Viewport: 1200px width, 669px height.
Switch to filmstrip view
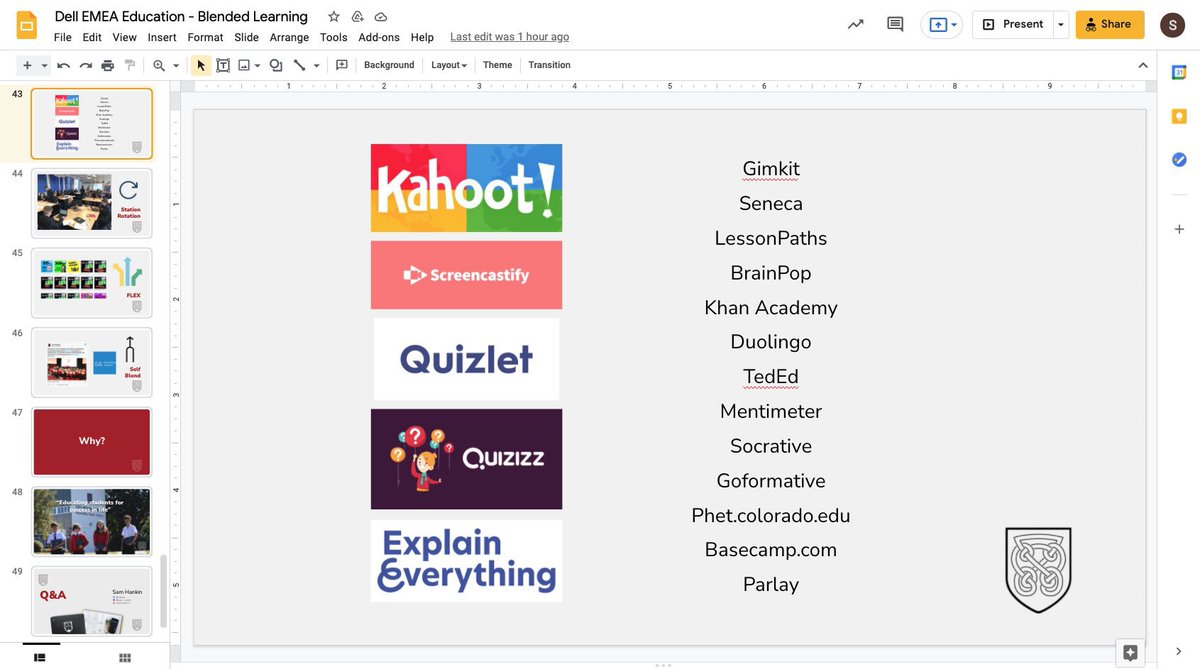[x=40, y=657]
